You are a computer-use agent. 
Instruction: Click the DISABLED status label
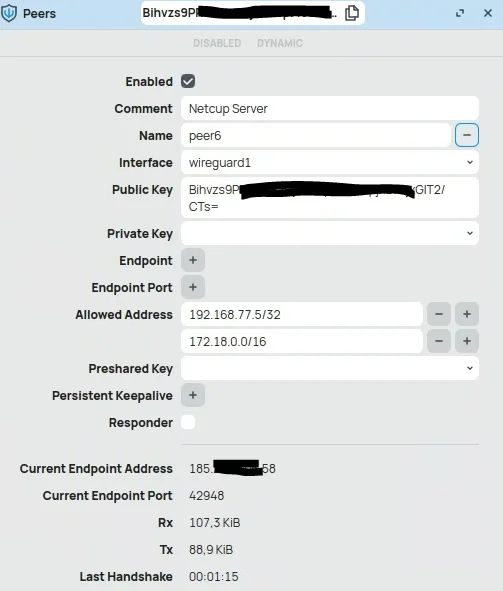click(217, 43)
